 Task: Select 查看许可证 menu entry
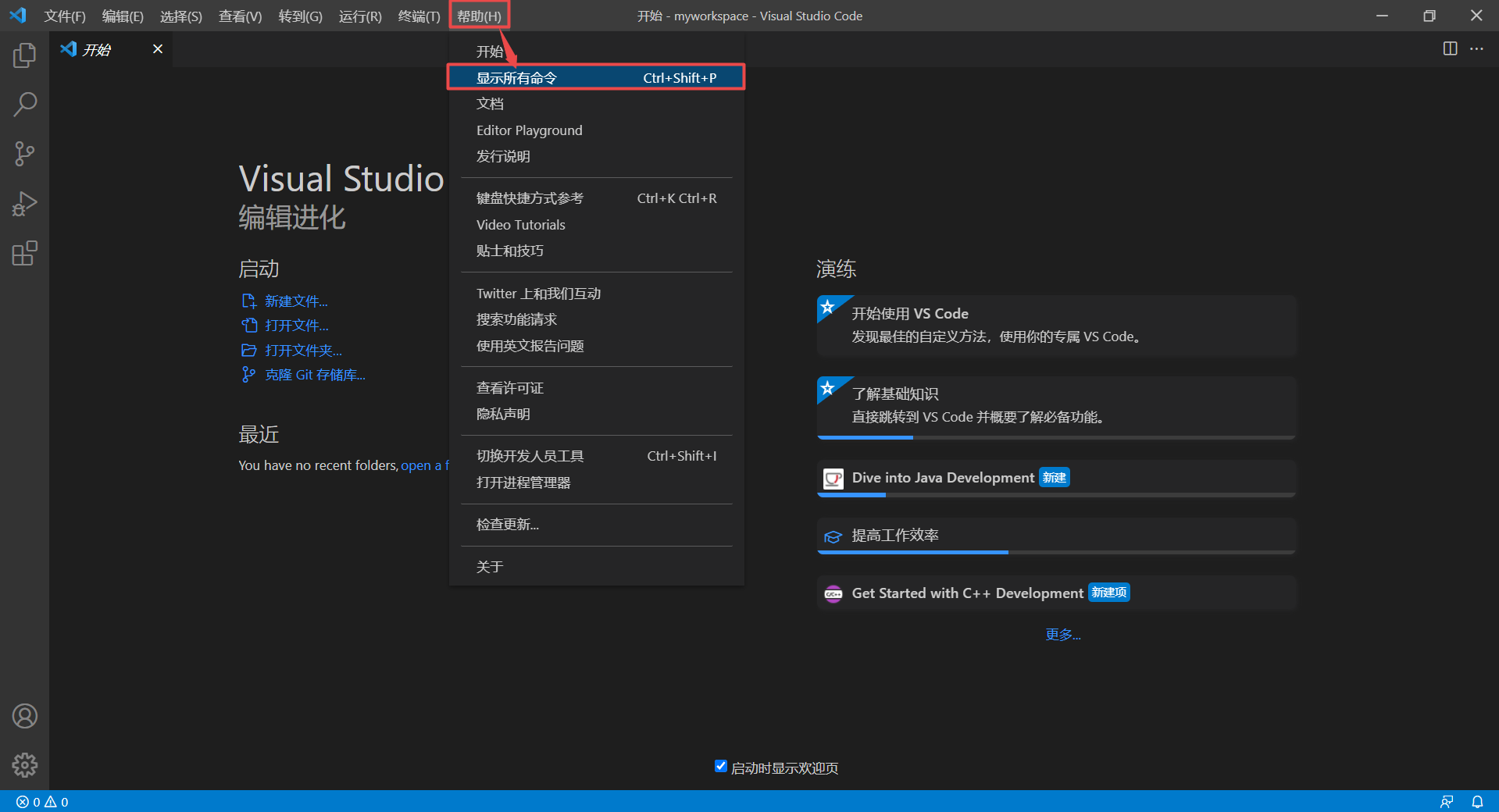click(596, 388)
